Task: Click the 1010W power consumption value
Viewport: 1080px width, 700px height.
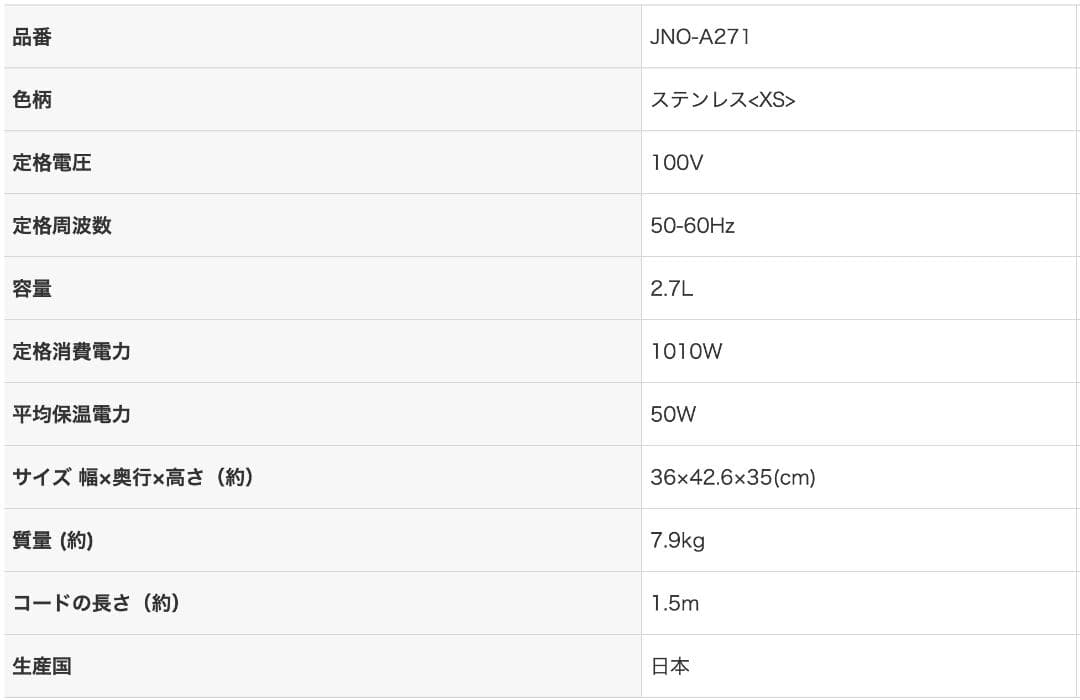Action: (x=686, y=352)
